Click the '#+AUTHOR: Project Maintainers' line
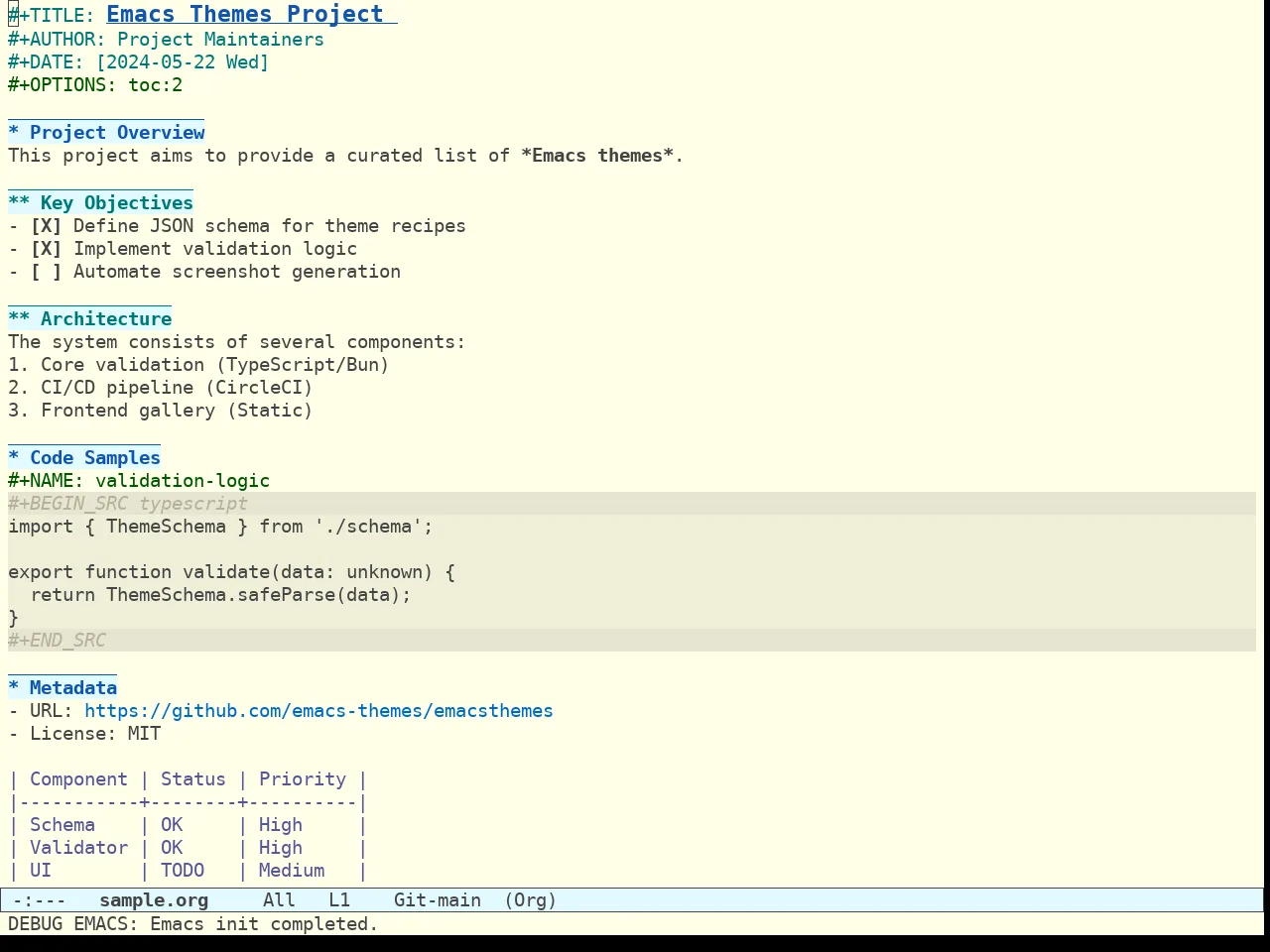This screenshot has height=952, width=1270. pyautogui.click(x=166, y=40)
